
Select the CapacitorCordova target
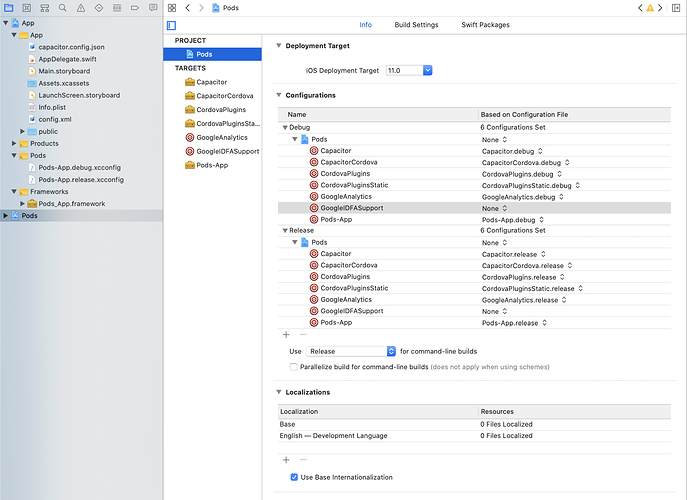coord(219,96)
